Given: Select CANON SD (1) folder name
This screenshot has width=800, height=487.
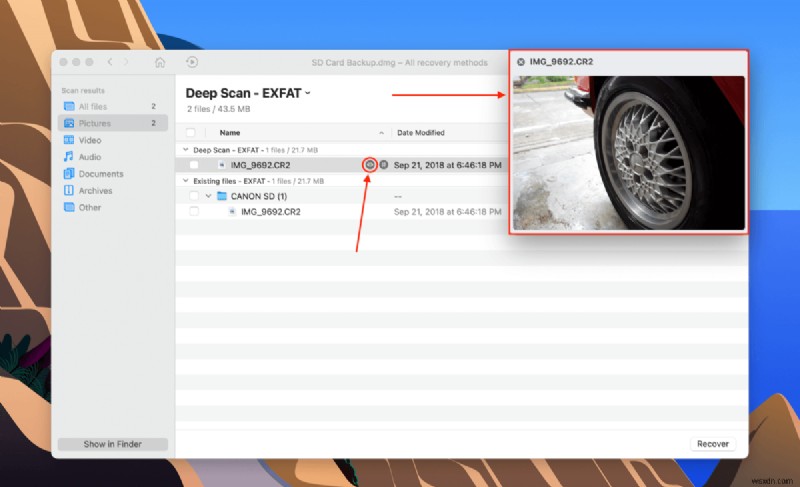Looking at the screenshot, I should tap(259, 196).
